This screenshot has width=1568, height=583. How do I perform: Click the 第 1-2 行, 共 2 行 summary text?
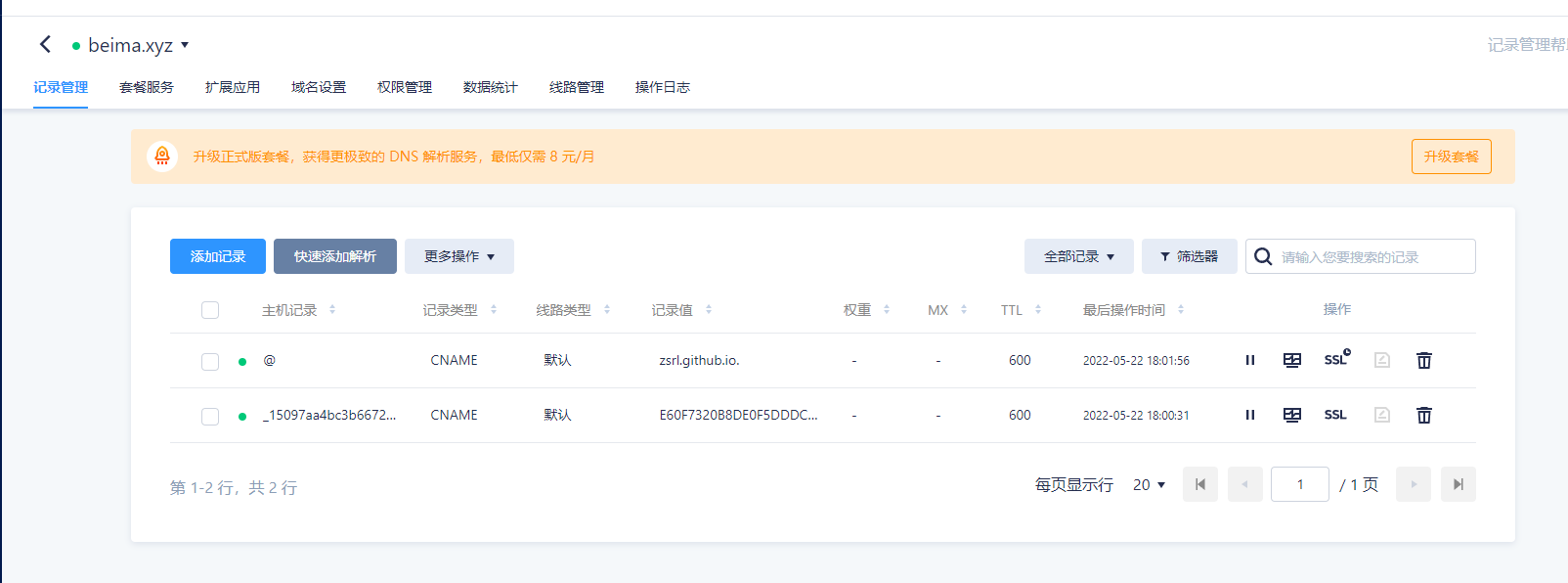click(x=234, y=487)
